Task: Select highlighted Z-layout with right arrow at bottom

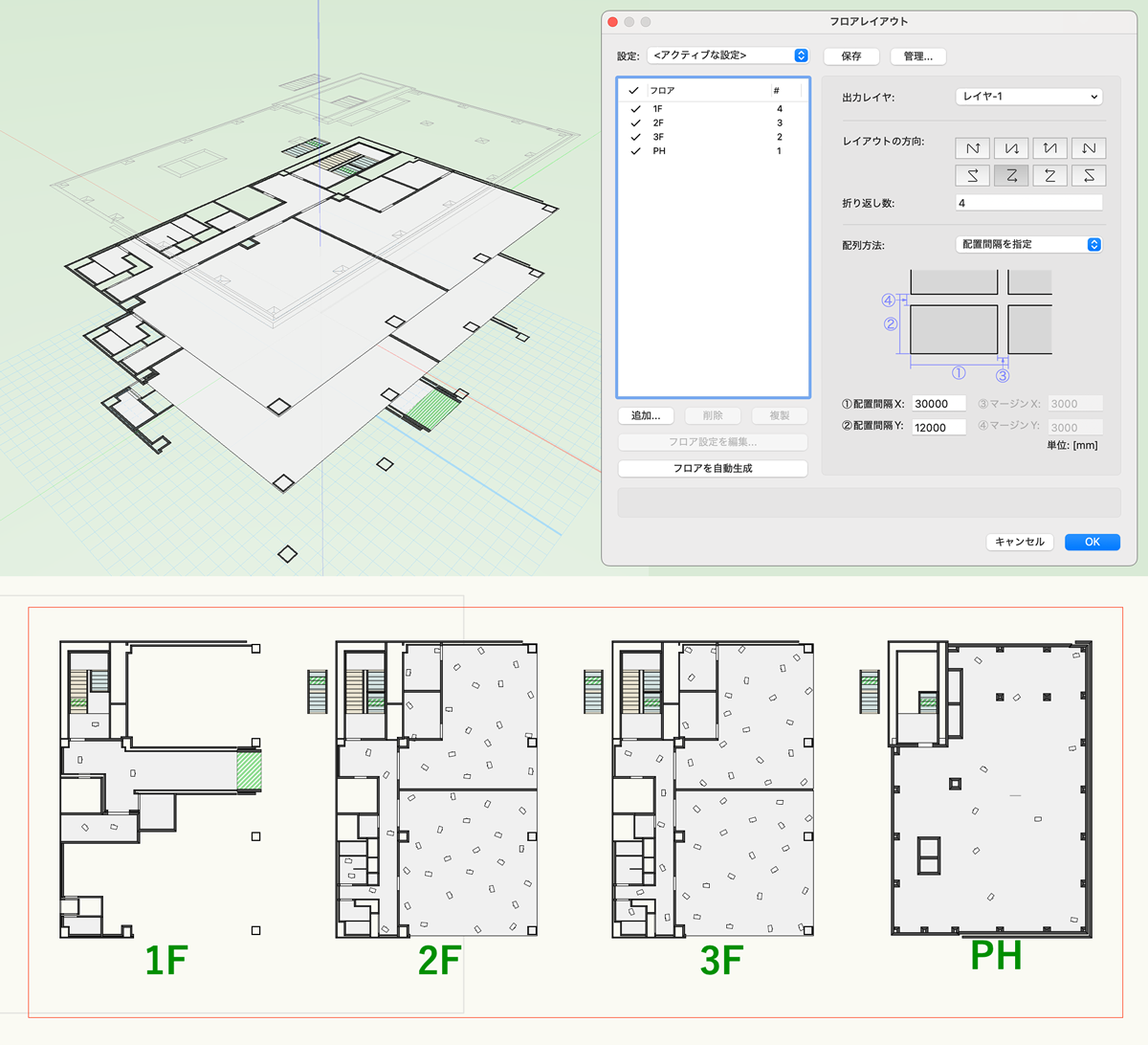Action: 1011,176
